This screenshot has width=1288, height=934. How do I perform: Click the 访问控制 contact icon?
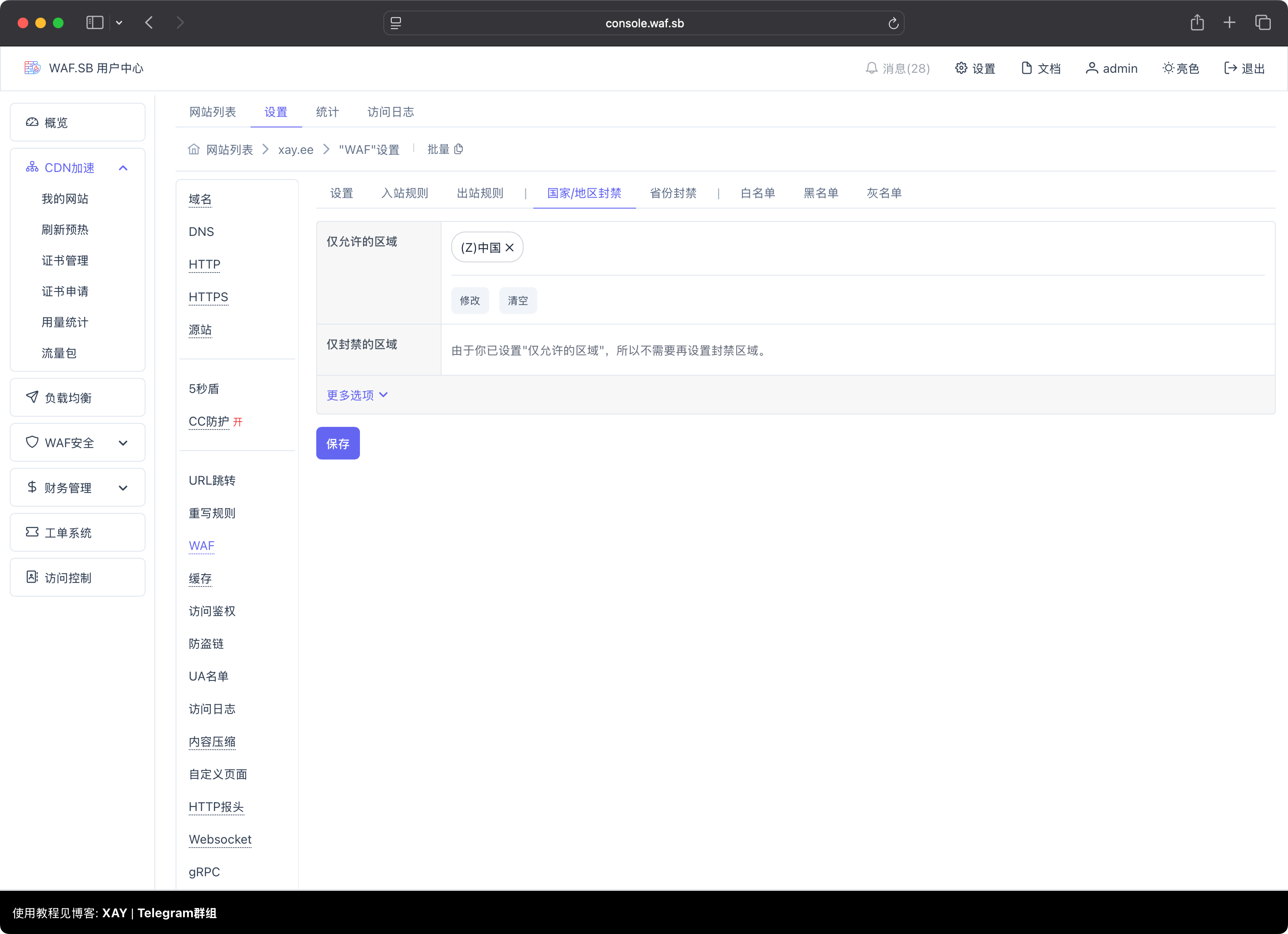(x=32, y=577)
